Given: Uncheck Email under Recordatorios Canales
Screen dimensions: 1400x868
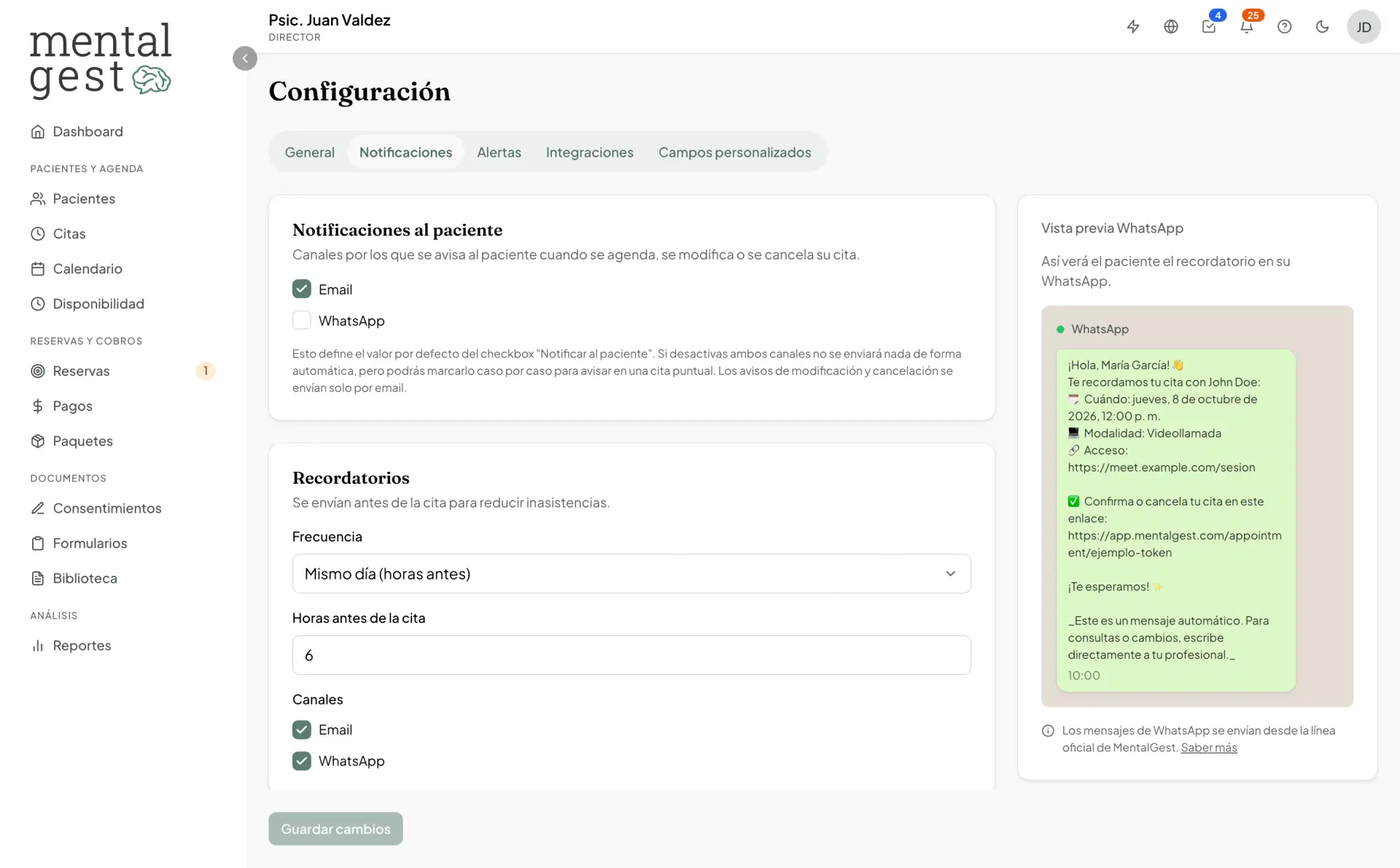Looking at the screenshot, I should click(x=302, y=729).
